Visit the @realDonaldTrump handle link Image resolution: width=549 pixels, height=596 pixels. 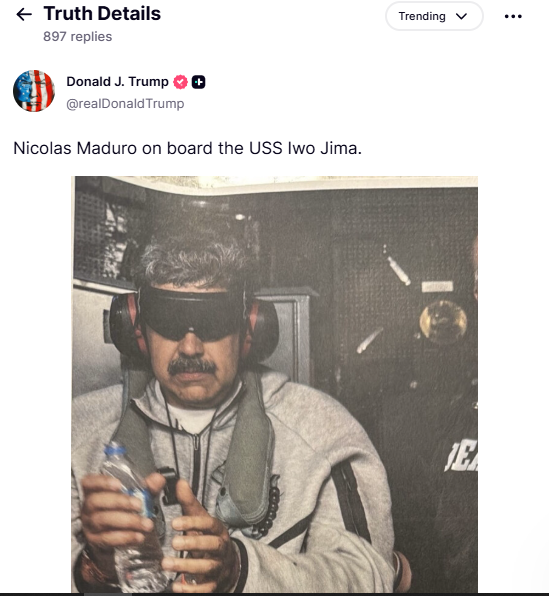[x=125, y=103]
